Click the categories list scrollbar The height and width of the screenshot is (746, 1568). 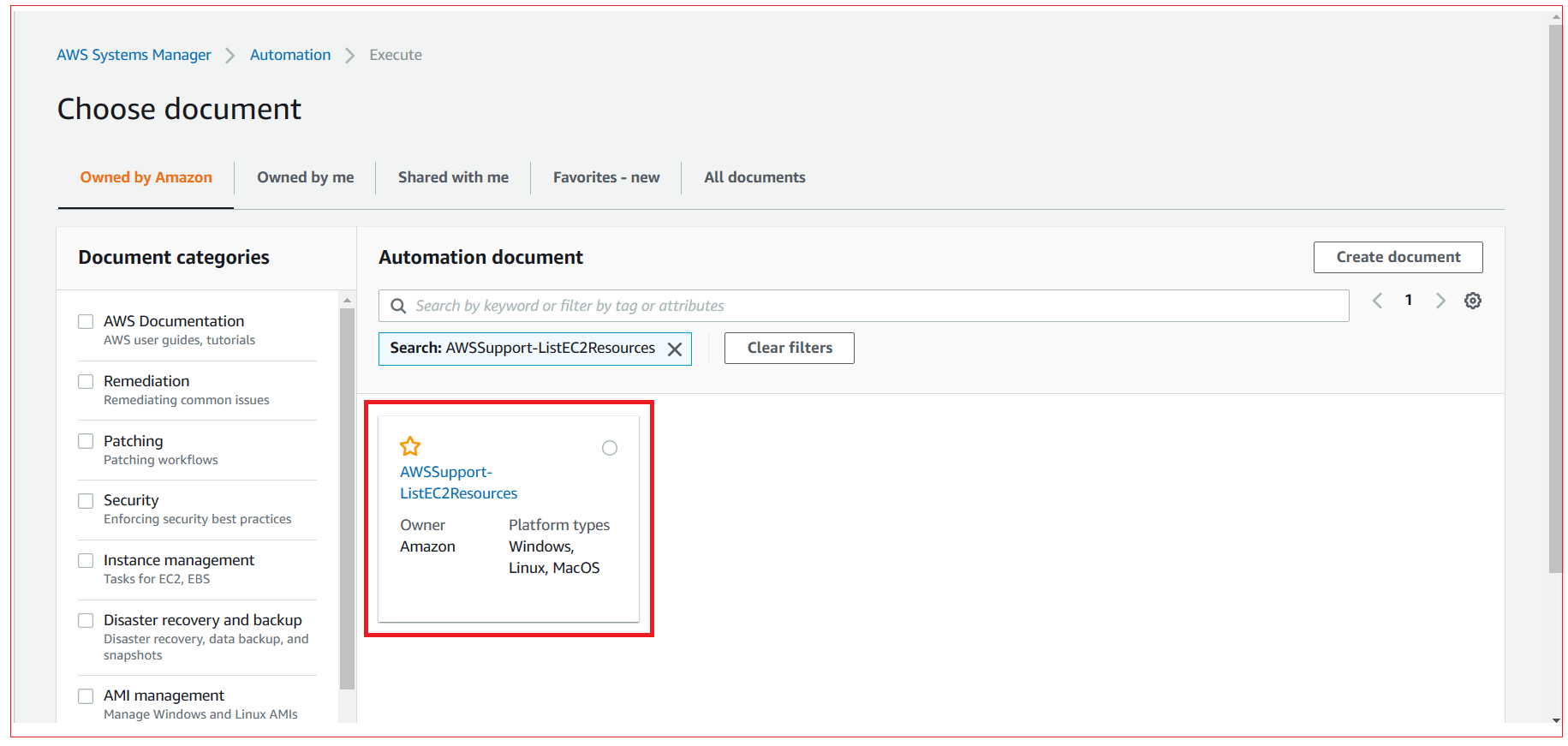pos(347,499)
